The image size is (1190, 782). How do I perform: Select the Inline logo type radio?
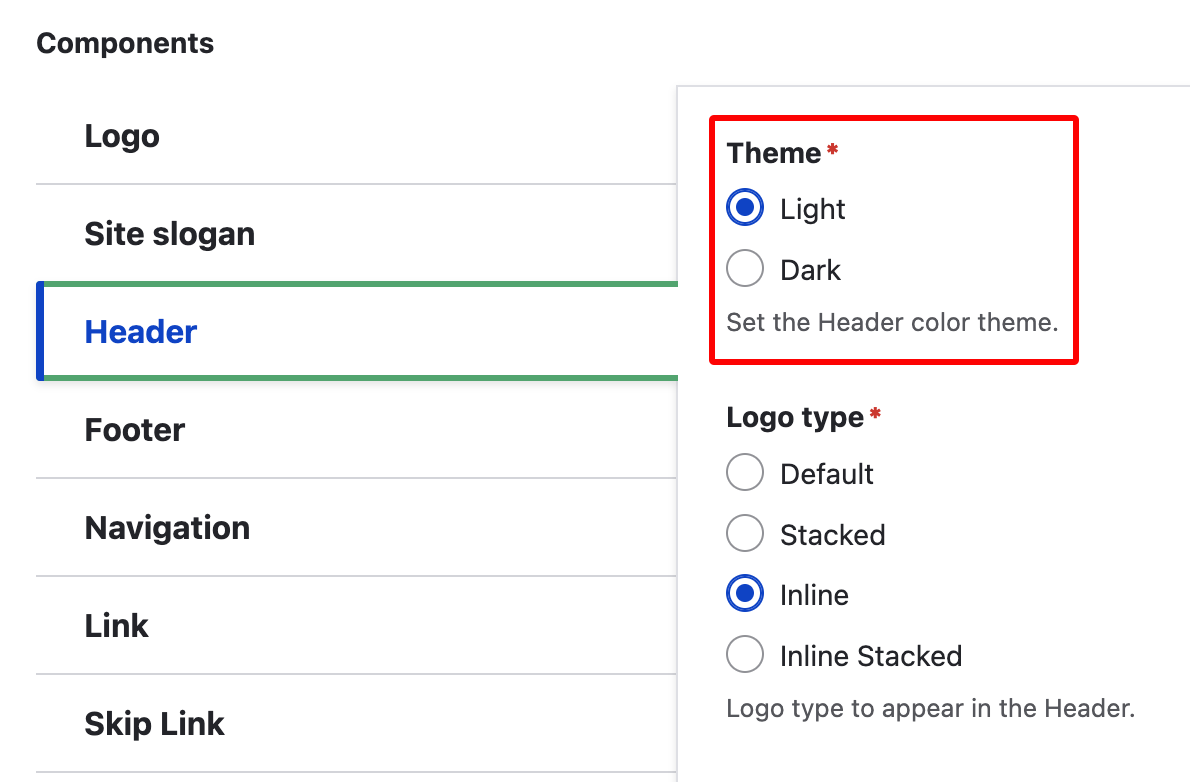(745, 595)
